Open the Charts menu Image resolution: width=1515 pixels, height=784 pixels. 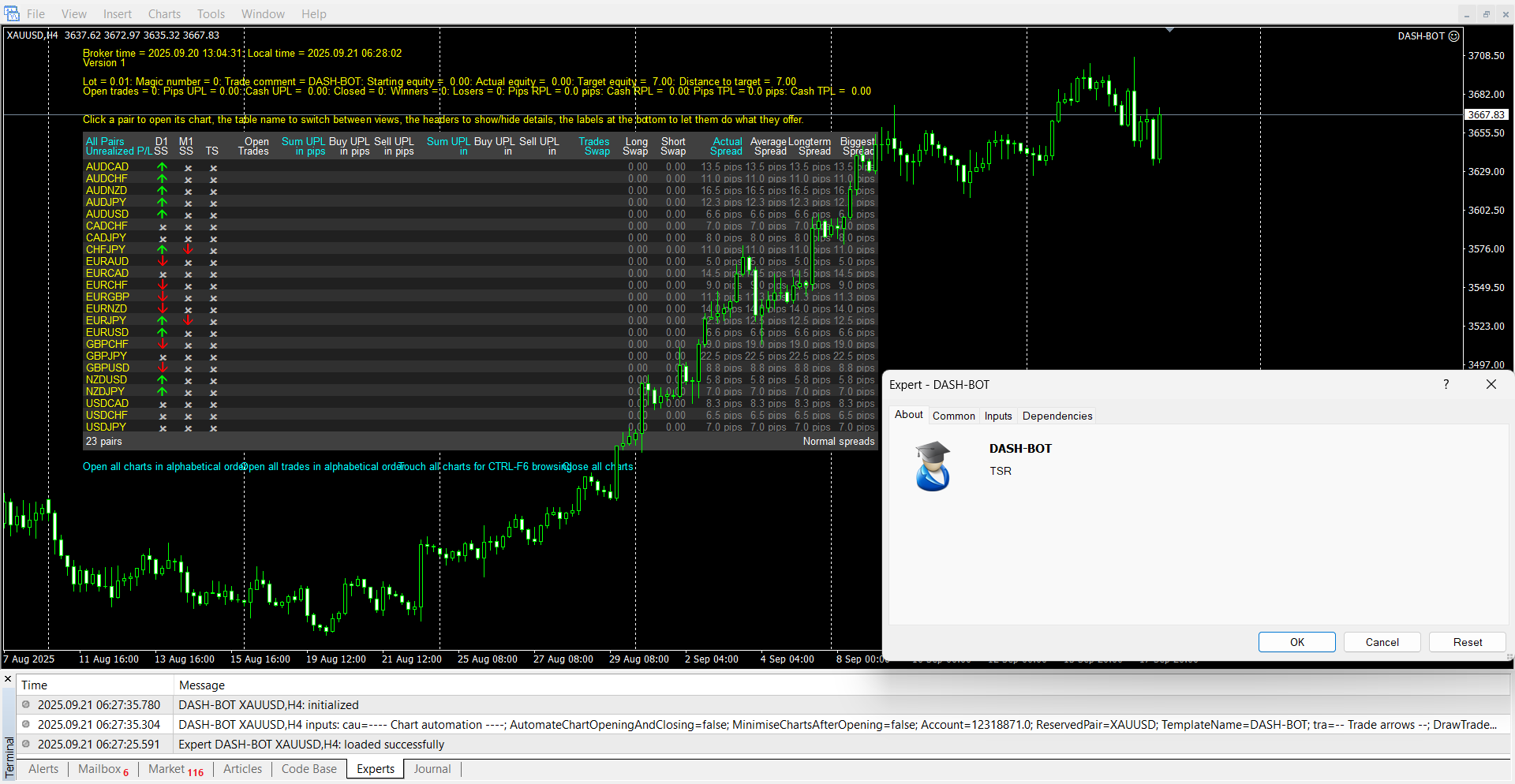[164, 14]
